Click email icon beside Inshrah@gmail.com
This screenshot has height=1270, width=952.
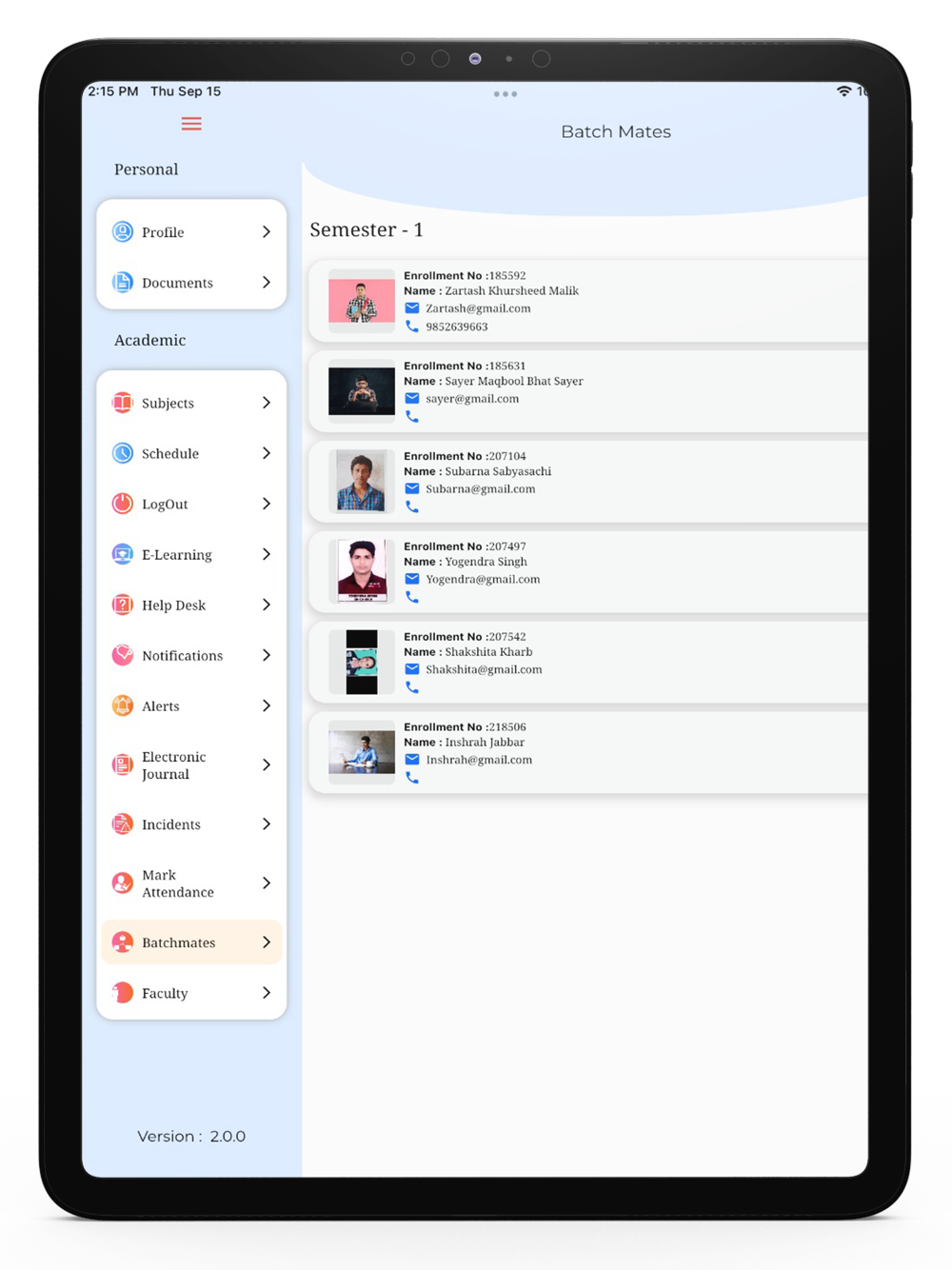[412, 760]
